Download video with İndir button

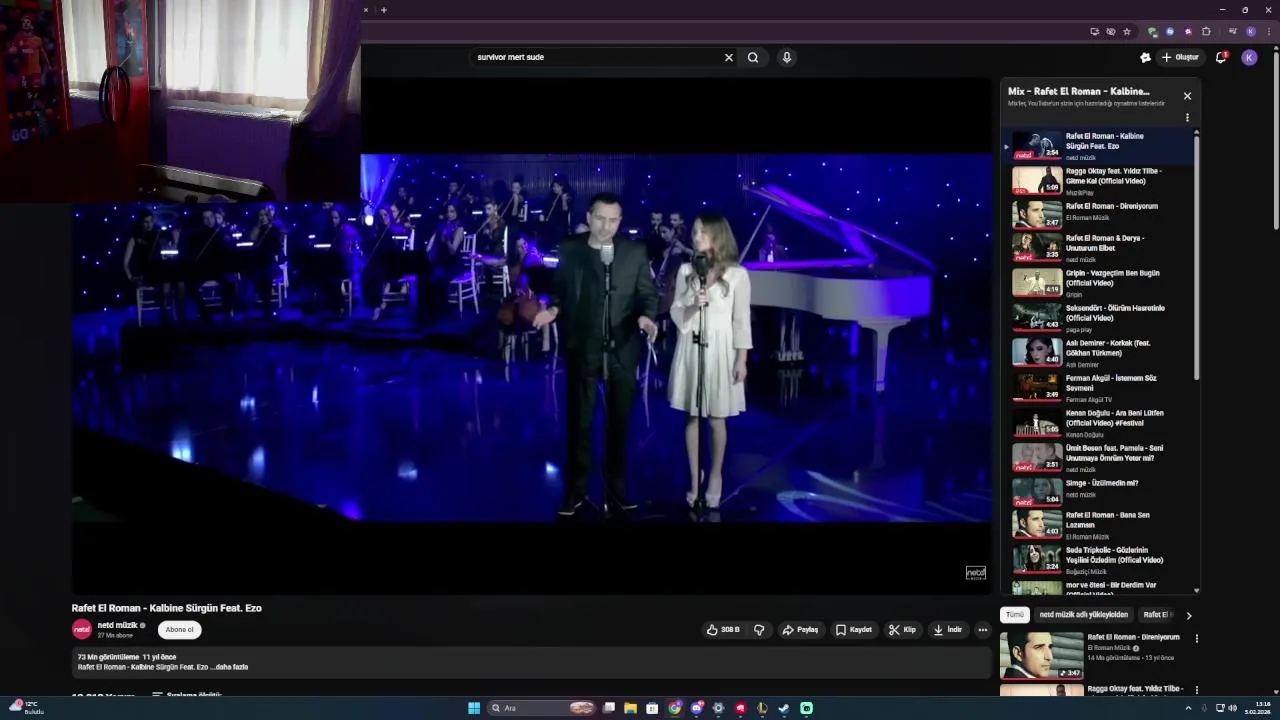point(947,630)
